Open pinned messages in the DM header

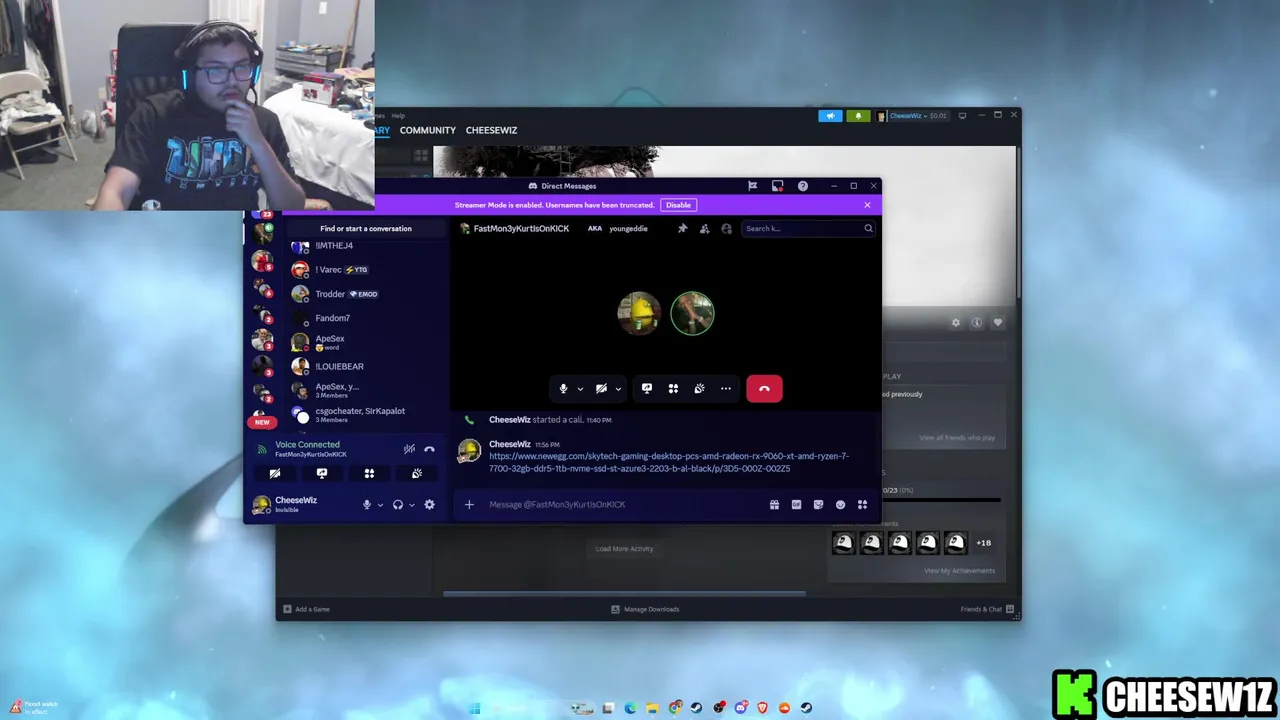pos(682,229)
